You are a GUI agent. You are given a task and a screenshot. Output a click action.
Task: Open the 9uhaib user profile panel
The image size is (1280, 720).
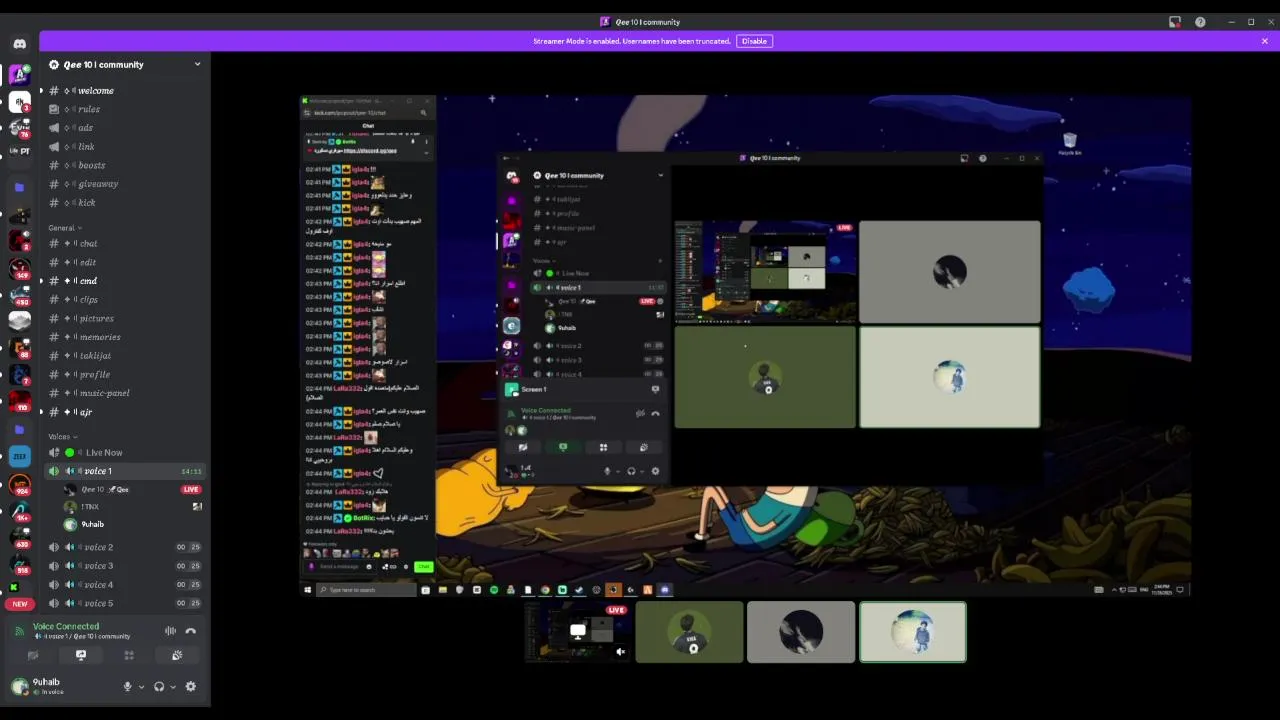coord(60,687)
